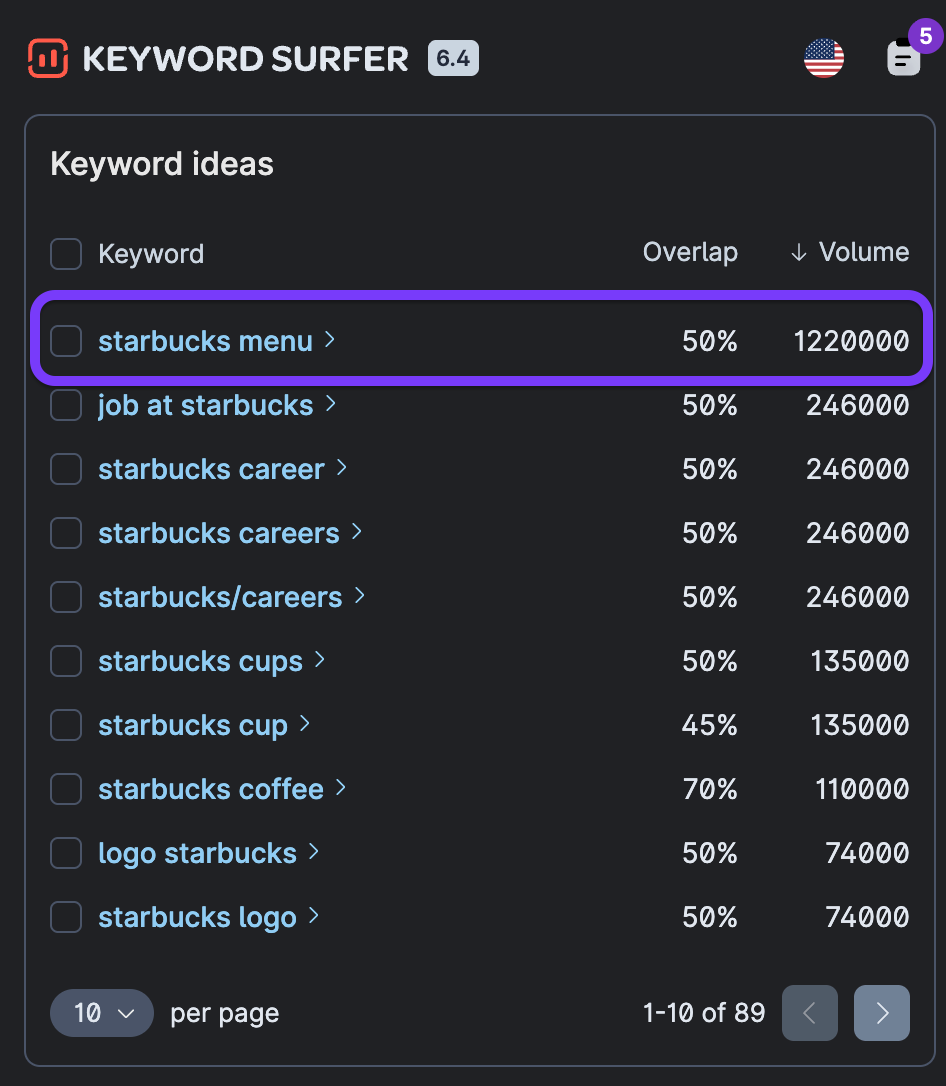
Task: Go to next page of keyword ideas
Action: click(x=881, y=1013)
